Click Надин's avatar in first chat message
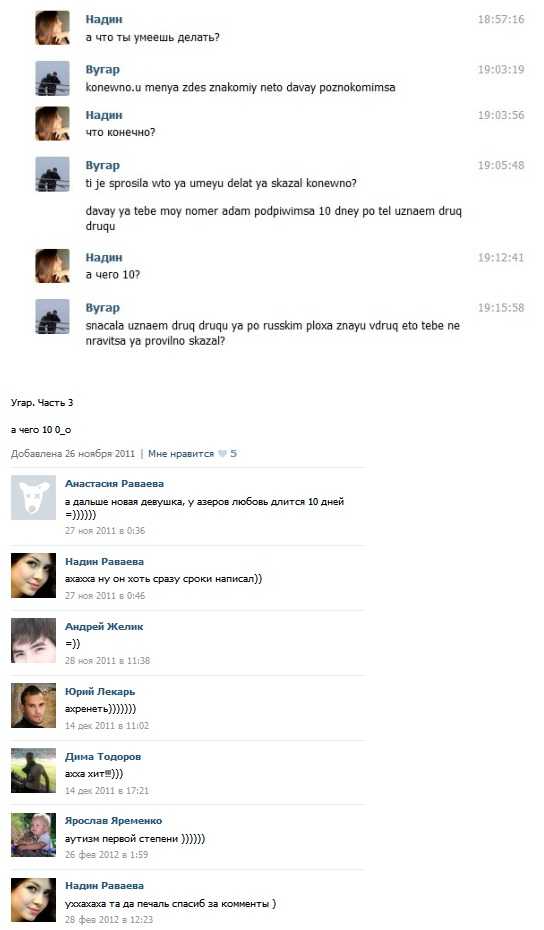This screenshot has height=930, width=544. click(52, 28)
